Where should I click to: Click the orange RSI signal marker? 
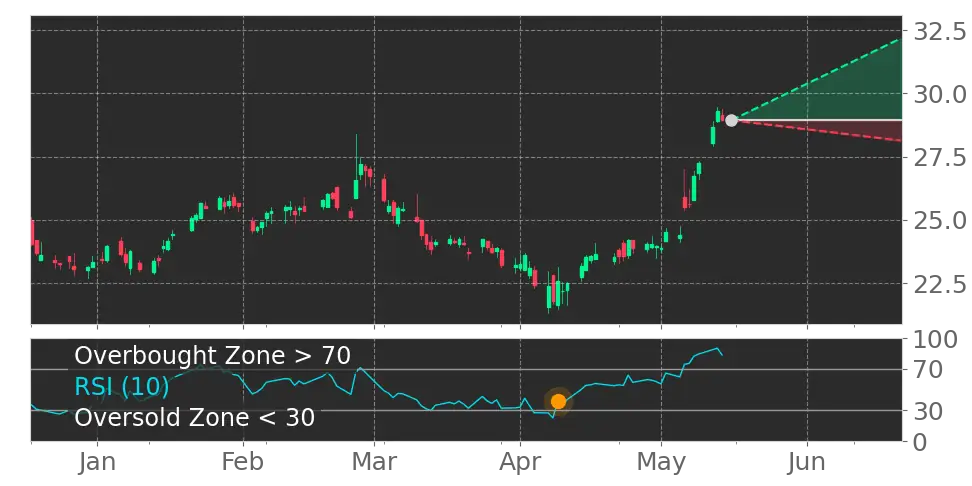(x=559, y=402)
